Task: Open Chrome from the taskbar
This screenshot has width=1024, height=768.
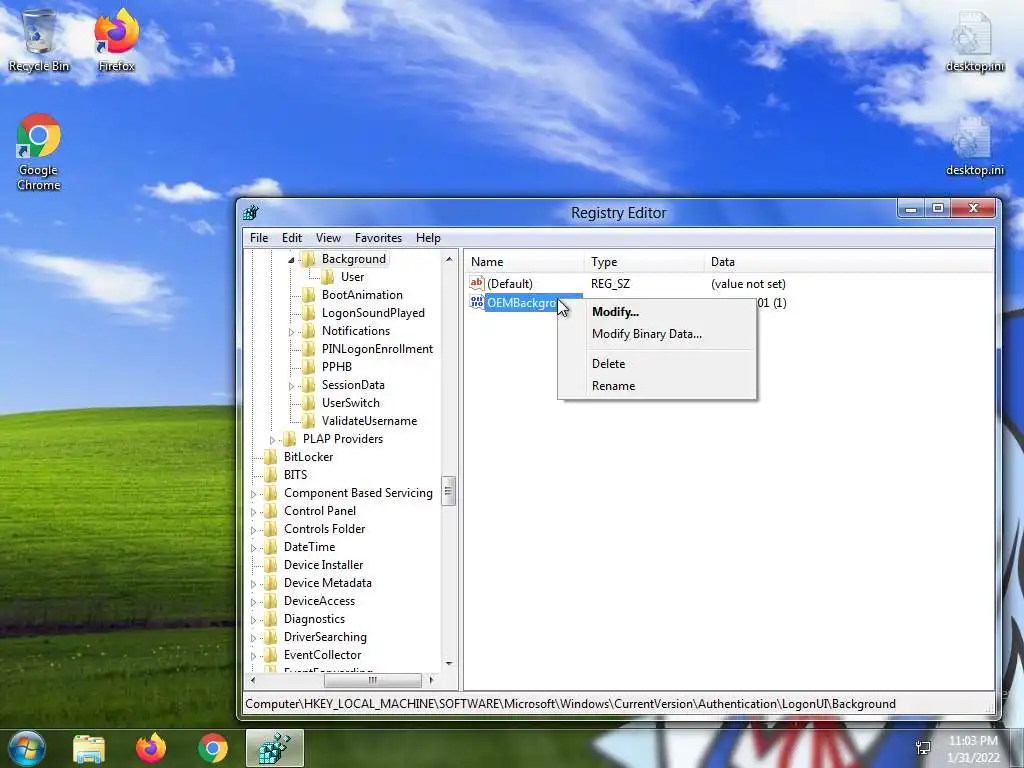Action: 213,748
